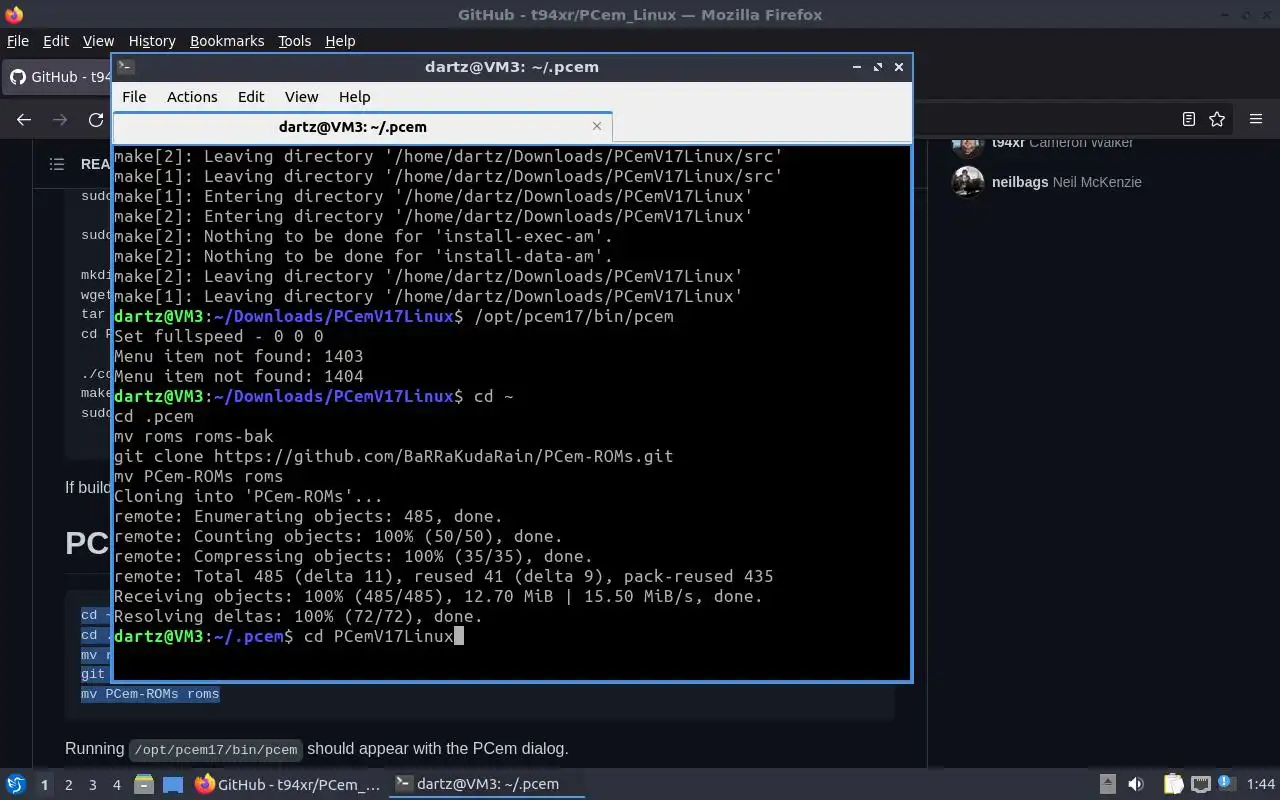Screen dimensions: 1280x800
Task: Click 'mv PCem-ROMs roms' in the GitHub code block
Action: pos(150,693)
